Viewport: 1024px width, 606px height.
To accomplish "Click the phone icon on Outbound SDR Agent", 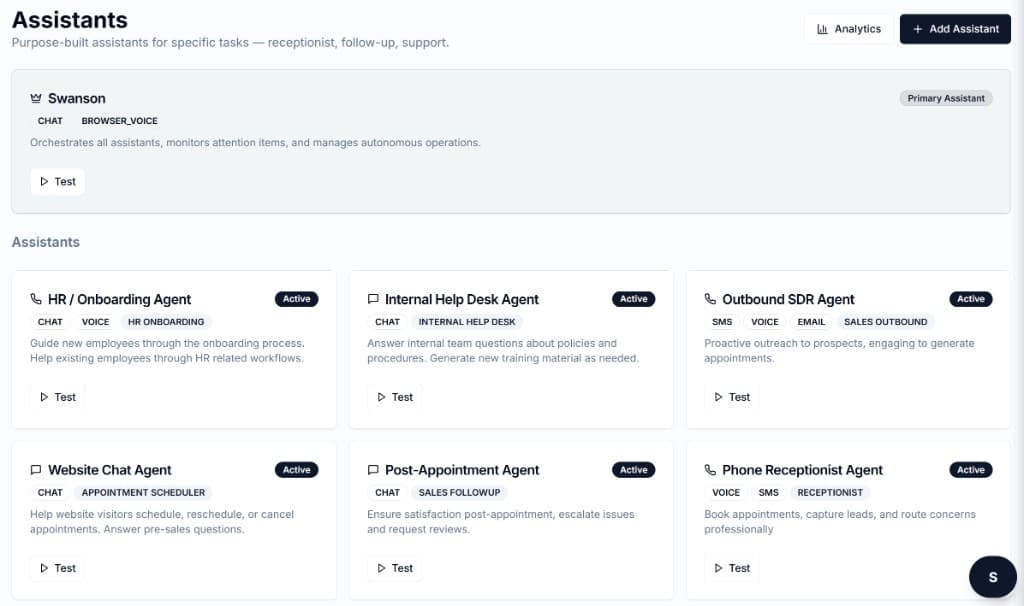I will pos(711,299).
